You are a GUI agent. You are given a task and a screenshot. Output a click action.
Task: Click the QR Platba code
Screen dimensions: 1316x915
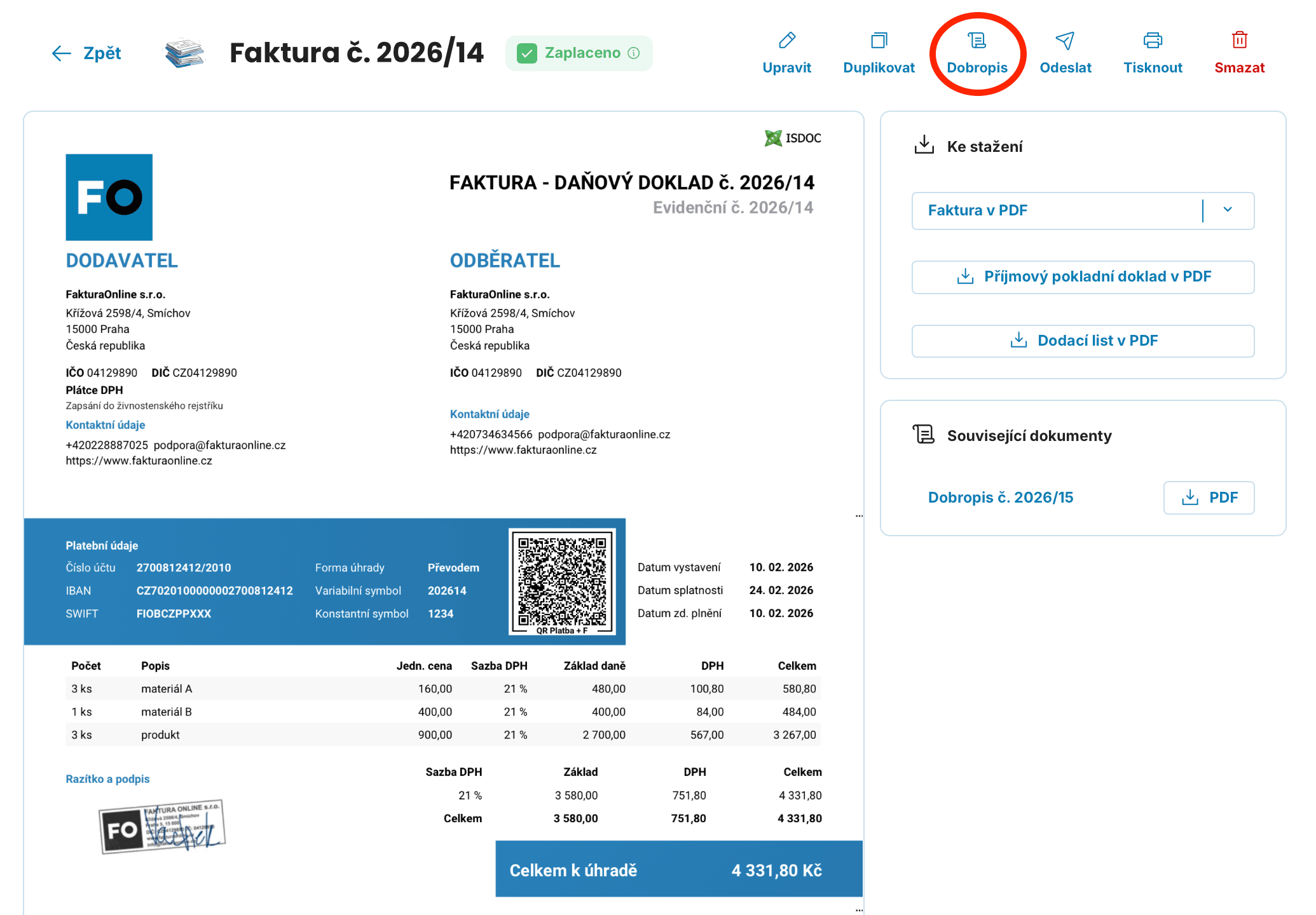pos(562,582)
